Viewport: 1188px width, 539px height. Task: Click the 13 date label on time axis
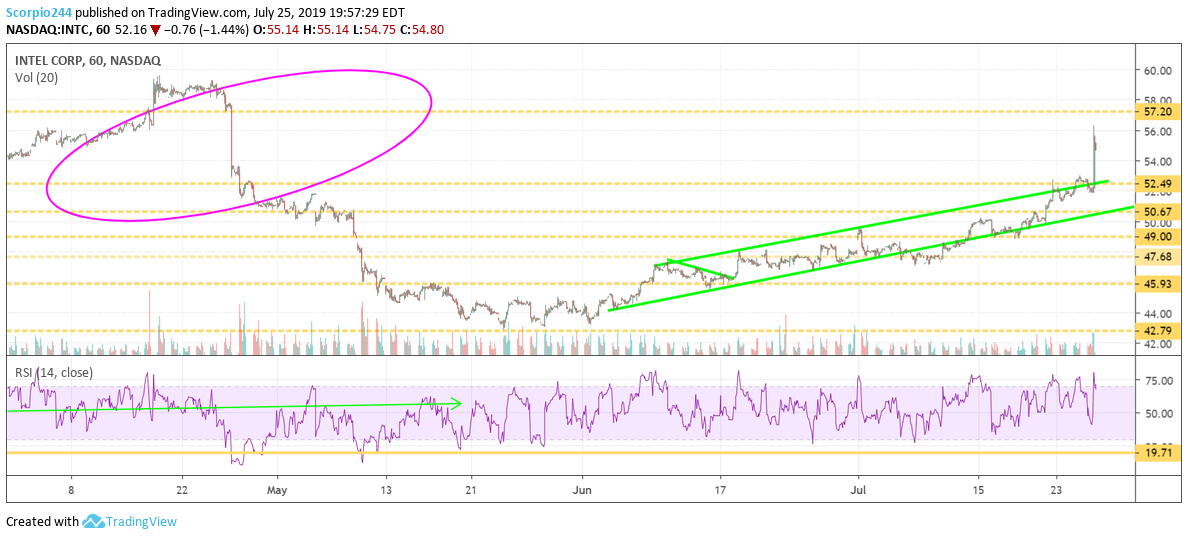click(x=386, y=489)
